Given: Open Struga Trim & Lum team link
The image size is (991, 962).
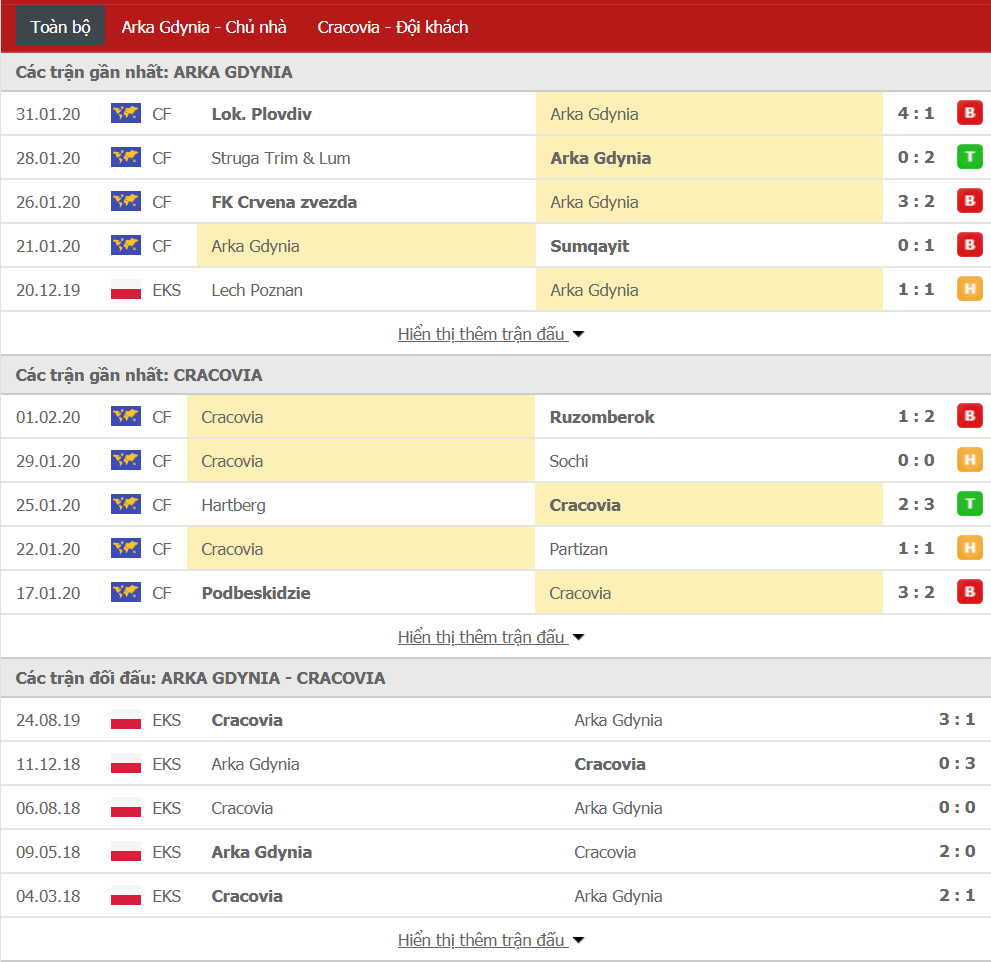Looking at the screenshot, I should tap(281, 158).
